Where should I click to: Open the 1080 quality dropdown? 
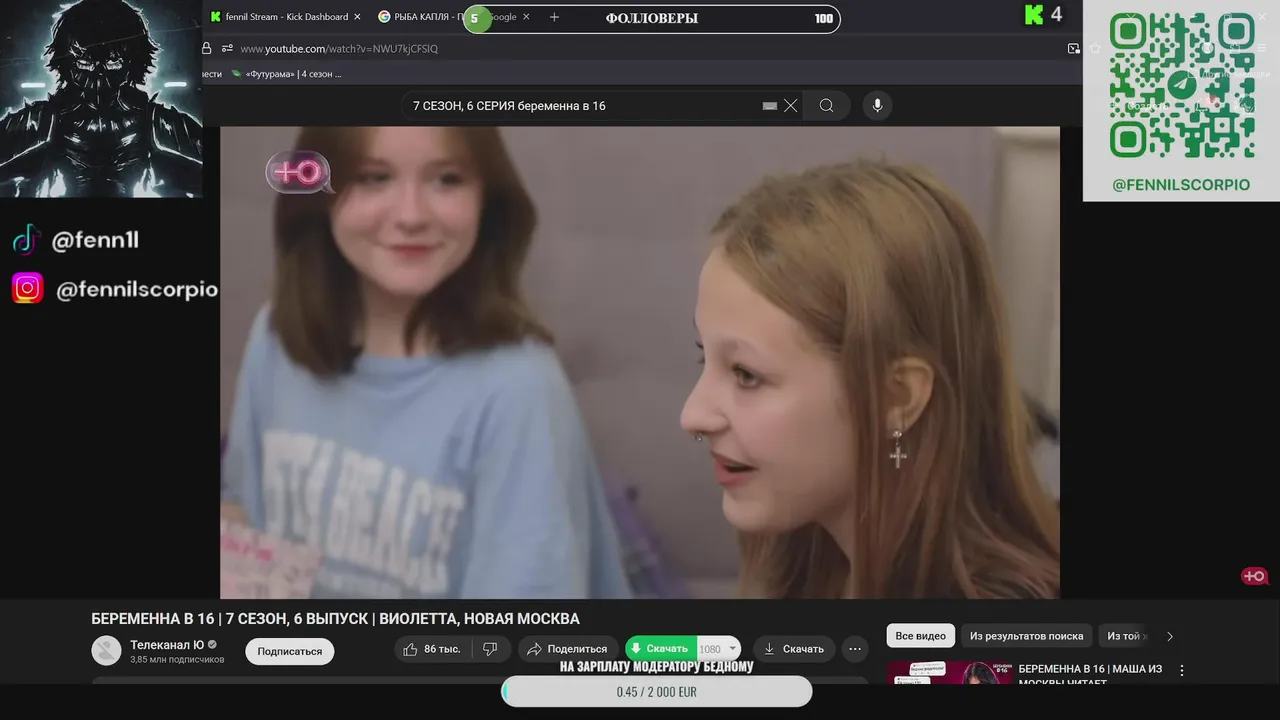click(719, 648)
